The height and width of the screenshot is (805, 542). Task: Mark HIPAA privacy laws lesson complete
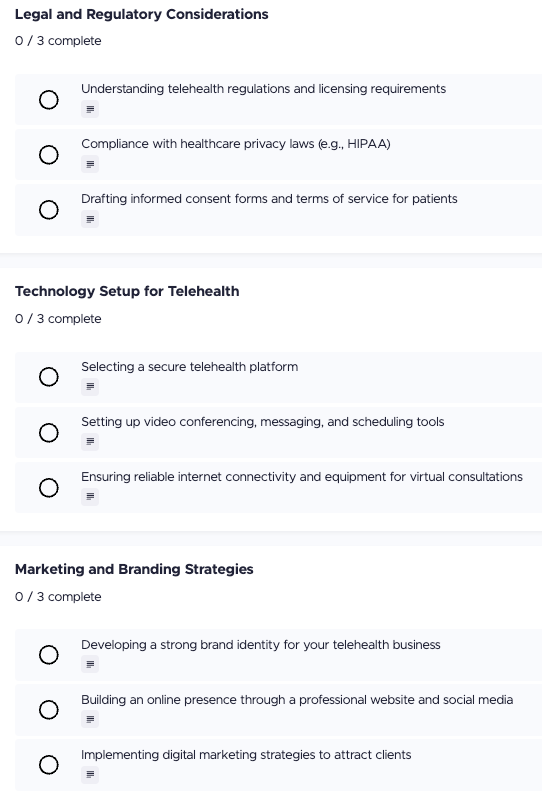[49, 155]
